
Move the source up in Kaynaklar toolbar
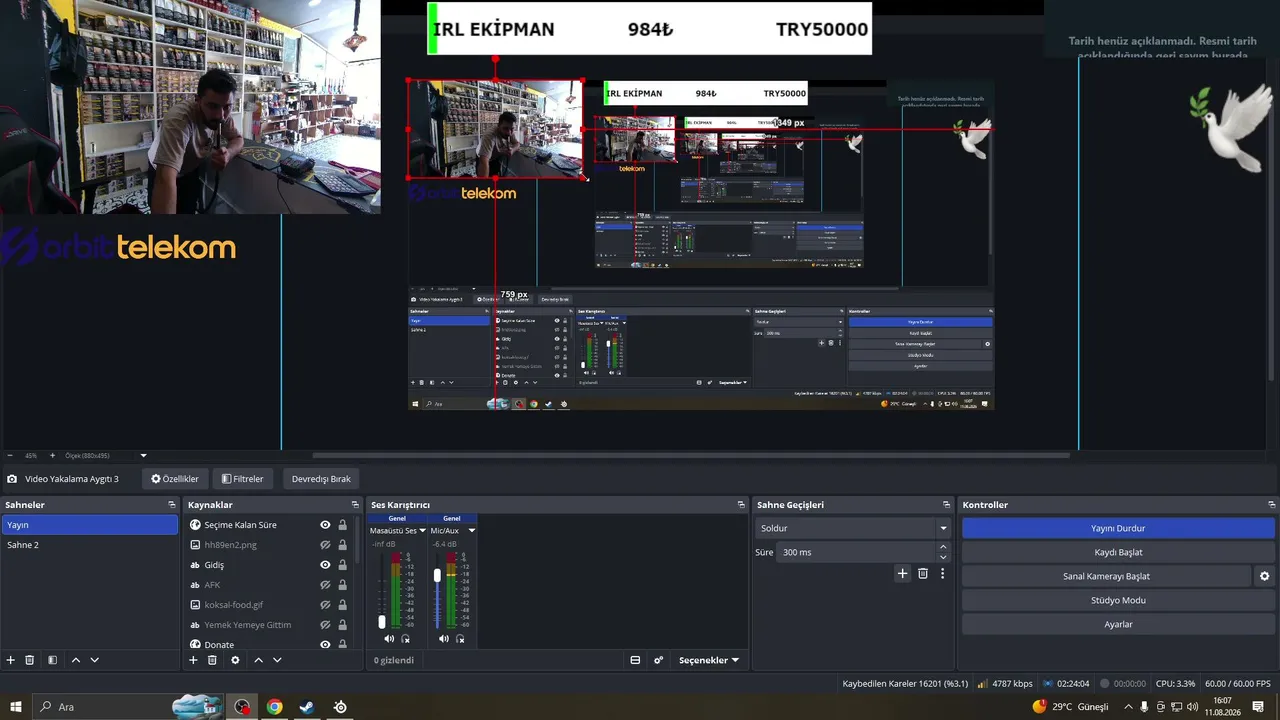pyautogui.click(x=258, y=660)
